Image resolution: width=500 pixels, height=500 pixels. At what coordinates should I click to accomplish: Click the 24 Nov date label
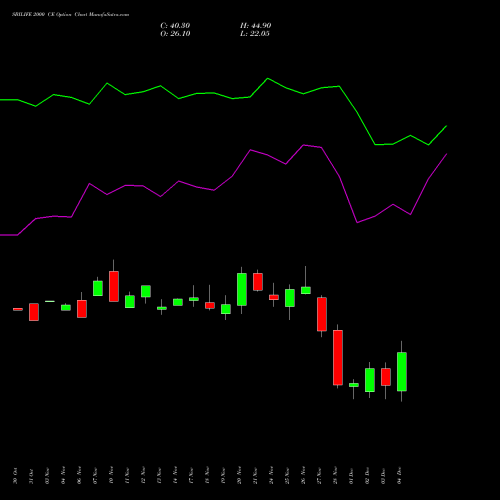(271, 476)
